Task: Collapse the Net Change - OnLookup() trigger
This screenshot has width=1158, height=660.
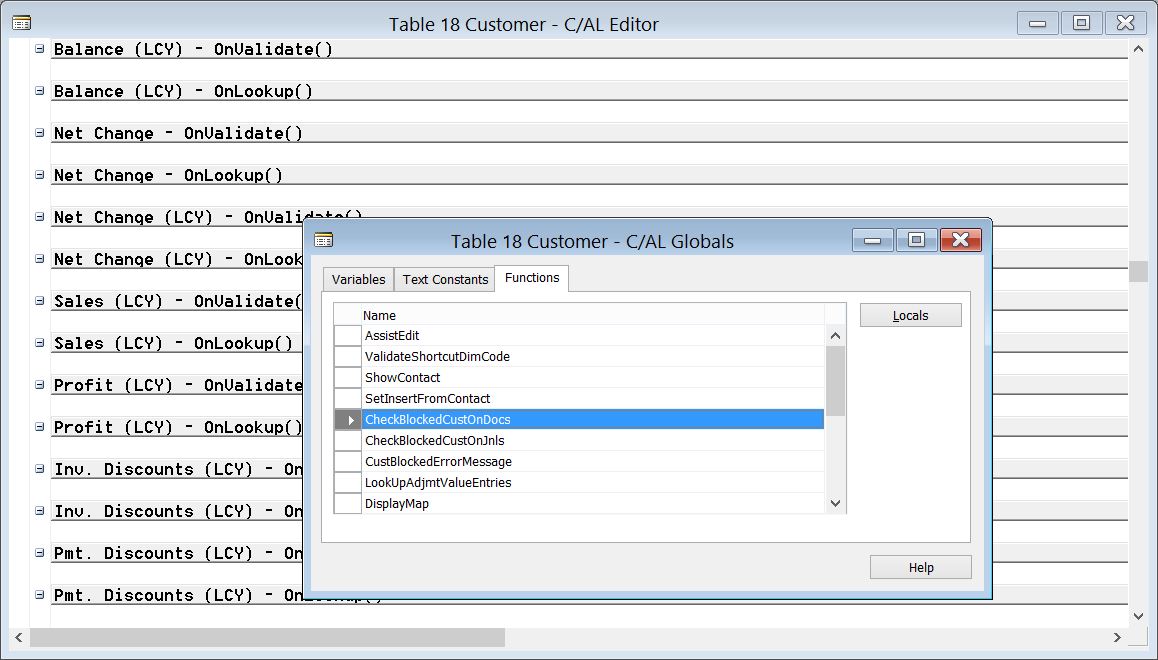Action: coord(40,175)
